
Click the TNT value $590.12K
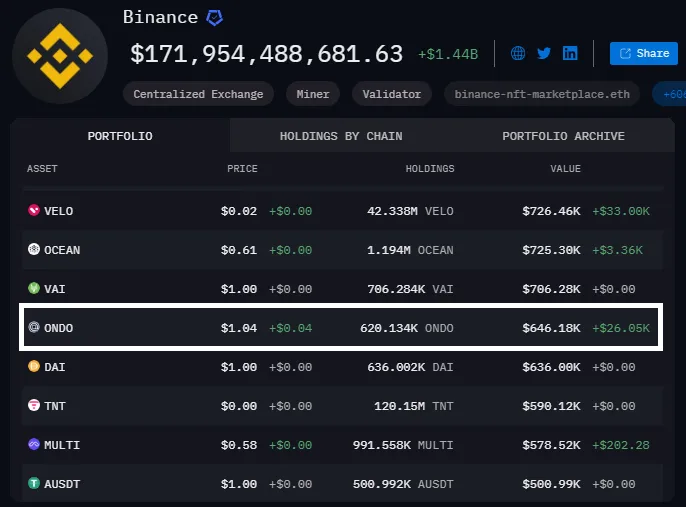pyautogui.click(x=551, y=406)
